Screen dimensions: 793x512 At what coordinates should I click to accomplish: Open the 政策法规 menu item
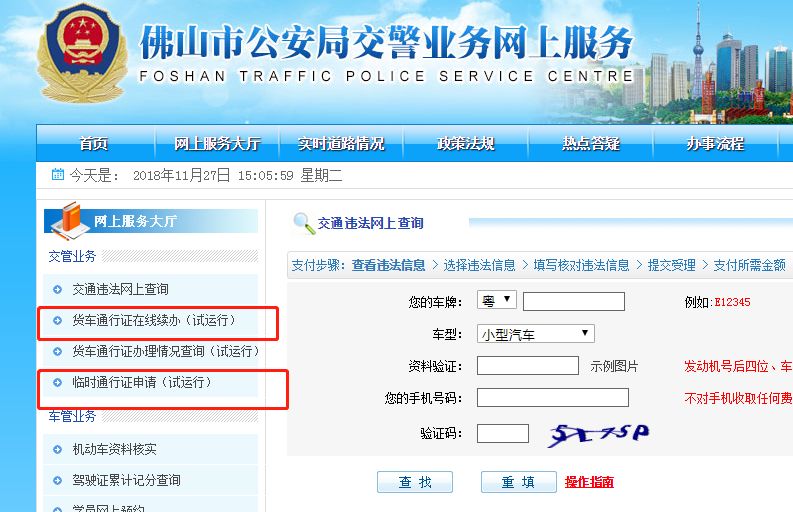click(x=465, y=144)
